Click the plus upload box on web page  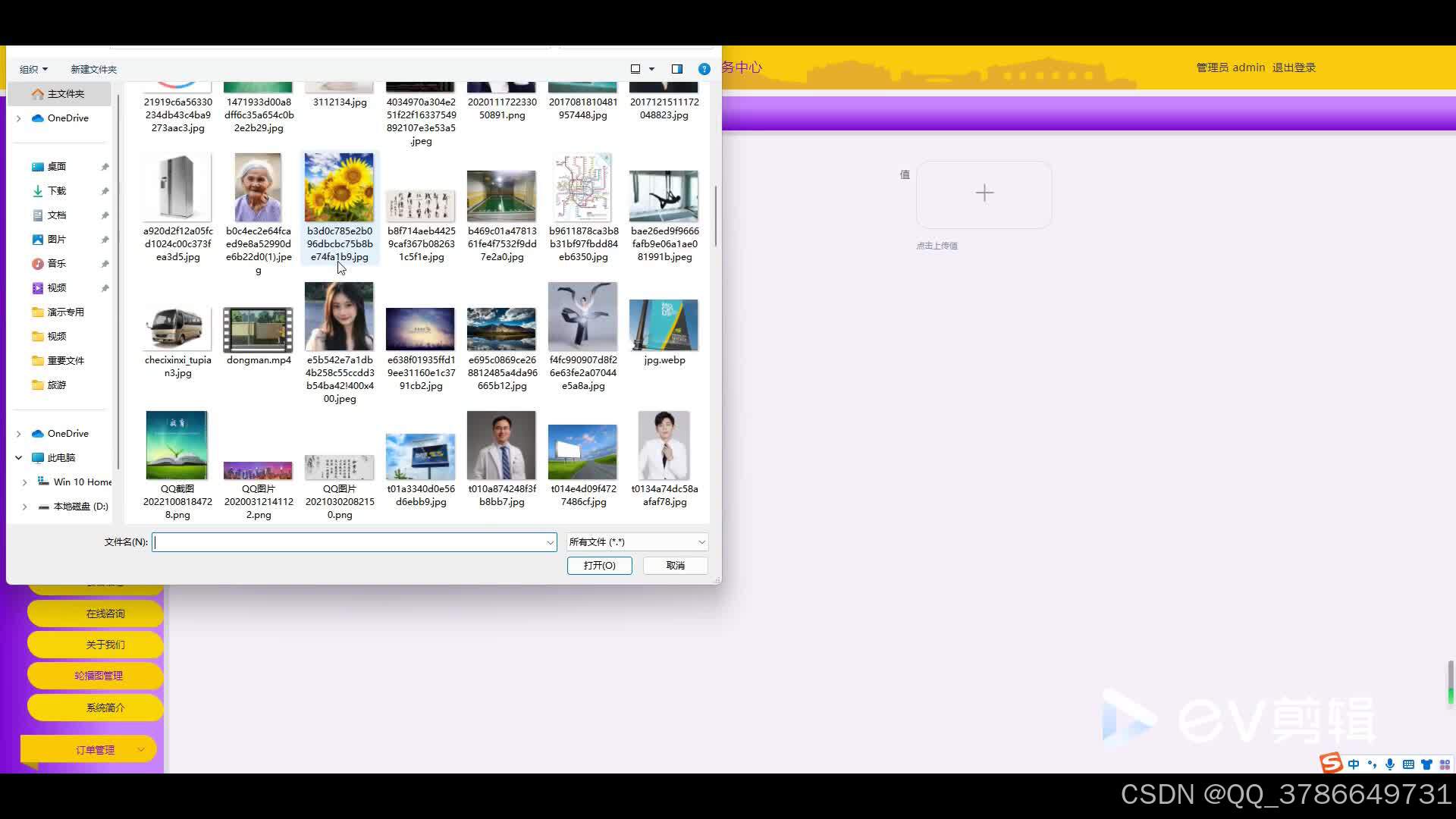click(984, 194)
